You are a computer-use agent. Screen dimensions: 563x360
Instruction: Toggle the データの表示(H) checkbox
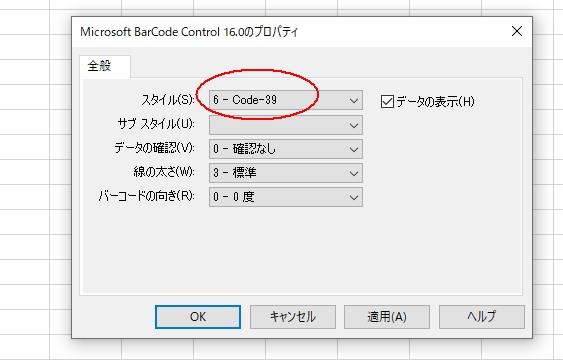pyautogui.click(x=387, y=102)
